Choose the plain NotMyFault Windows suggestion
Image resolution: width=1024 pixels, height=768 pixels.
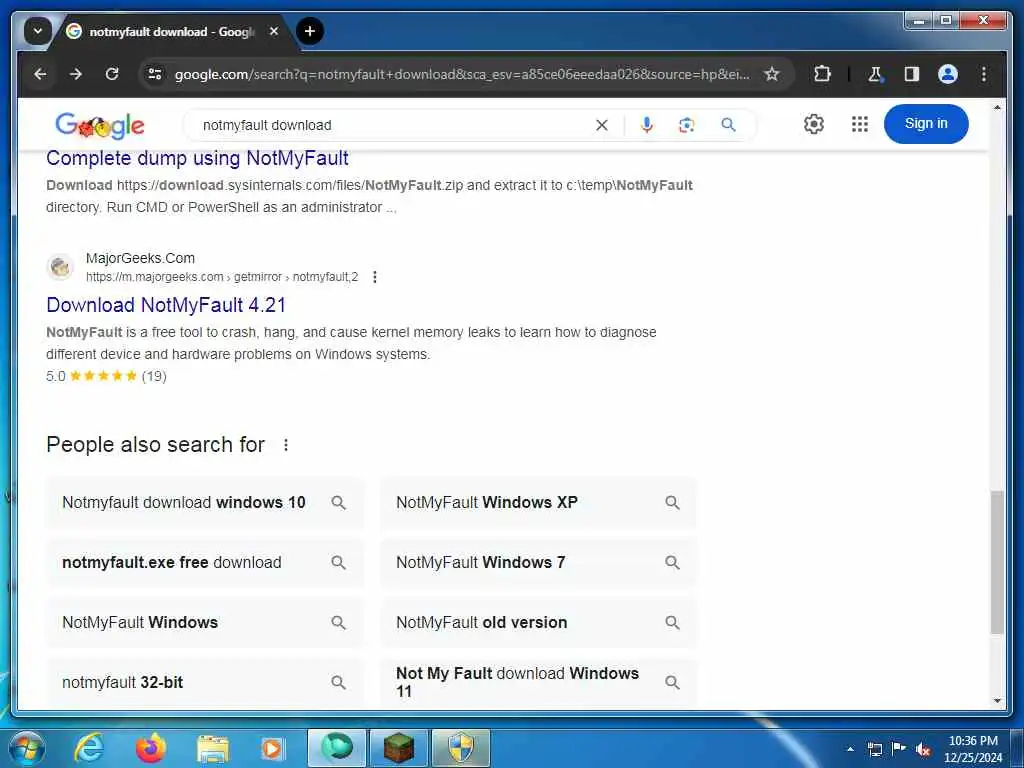(x=205, y=622)
